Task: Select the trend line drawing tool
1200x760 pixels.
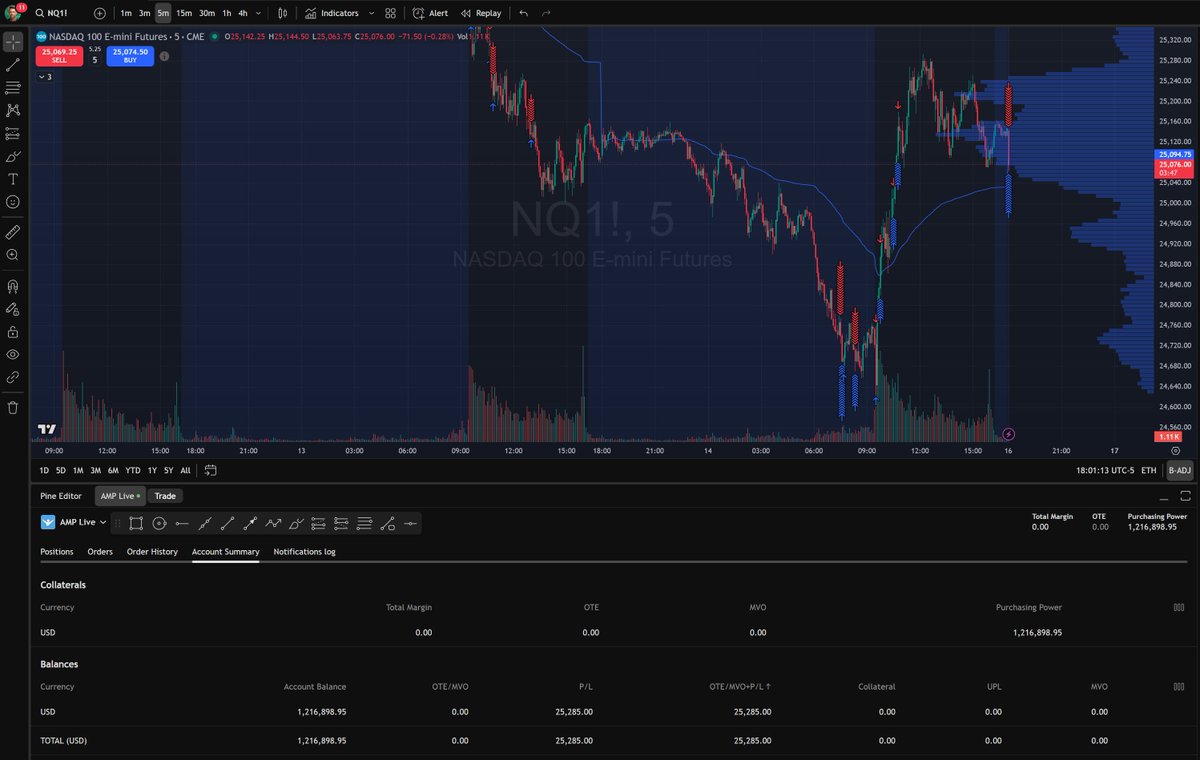Action: (13, 64)
